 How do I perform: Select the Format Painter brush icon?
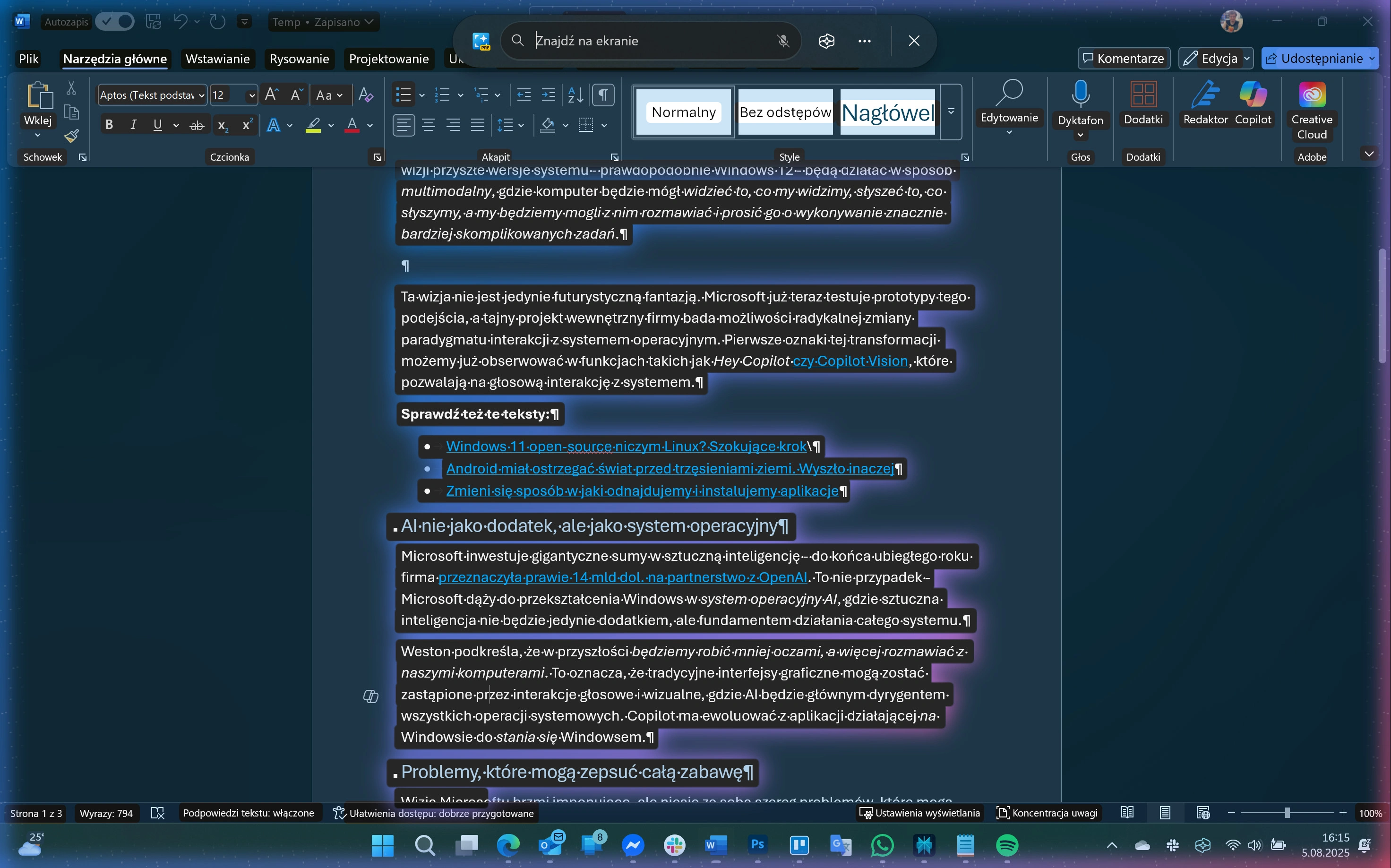click(x=71, y=136)
